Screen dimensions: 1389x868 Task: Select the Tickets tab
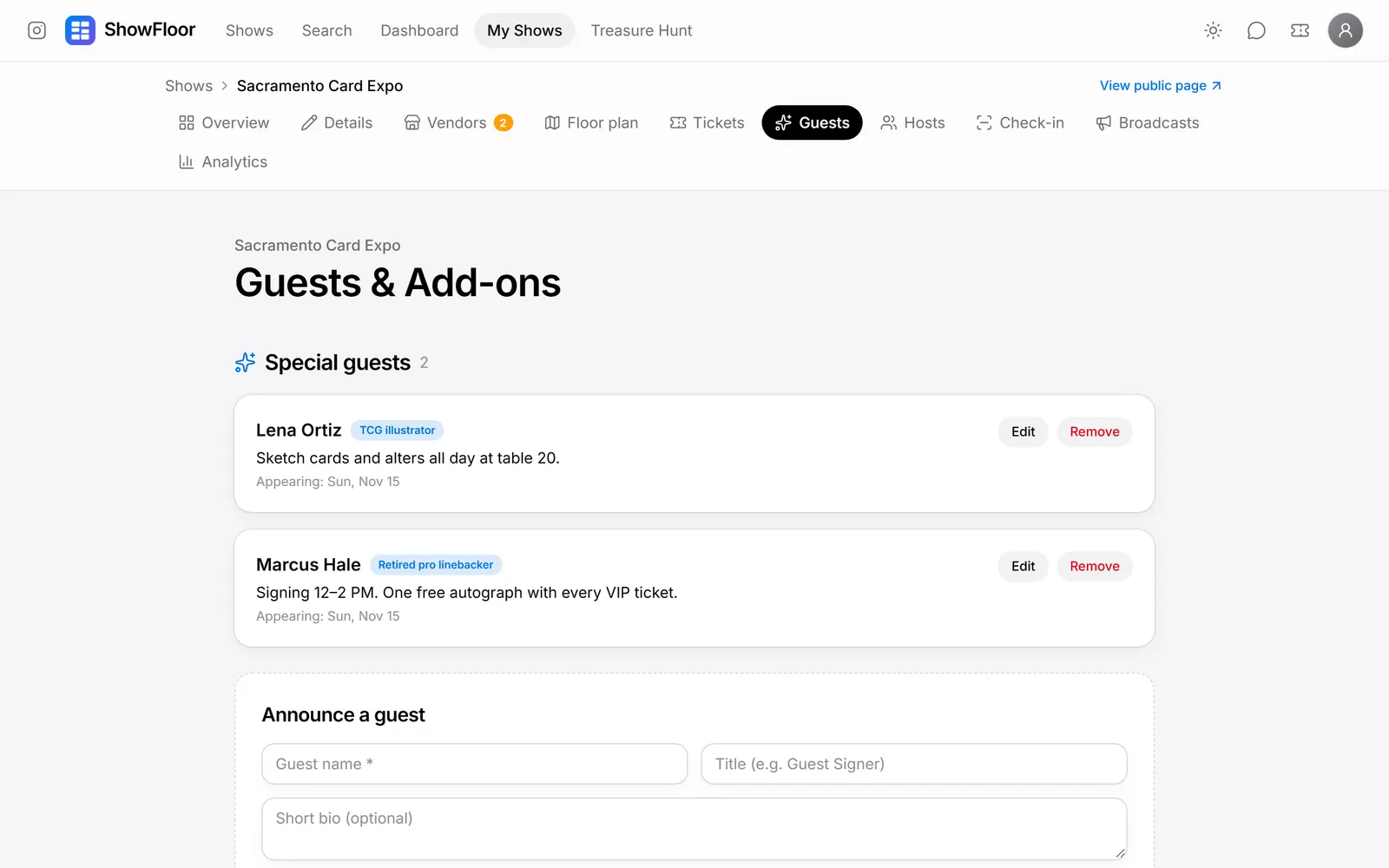point(708,122)
